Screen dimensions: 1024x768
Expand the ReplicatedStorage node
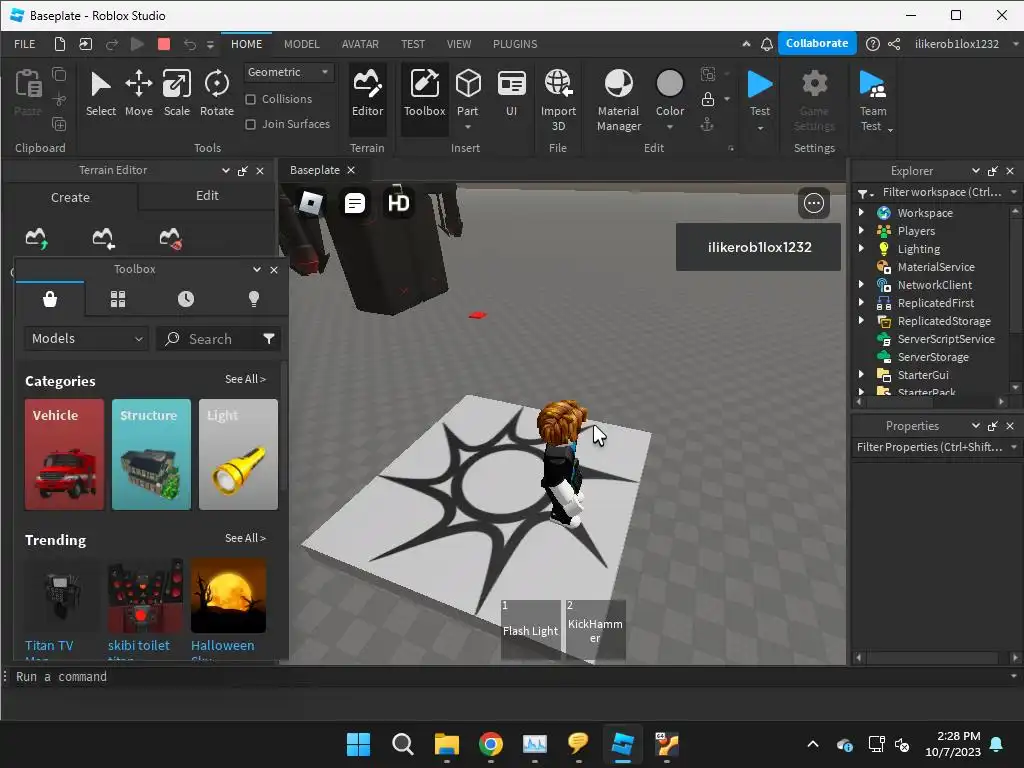pyautogui.click(x=861, y=321)
